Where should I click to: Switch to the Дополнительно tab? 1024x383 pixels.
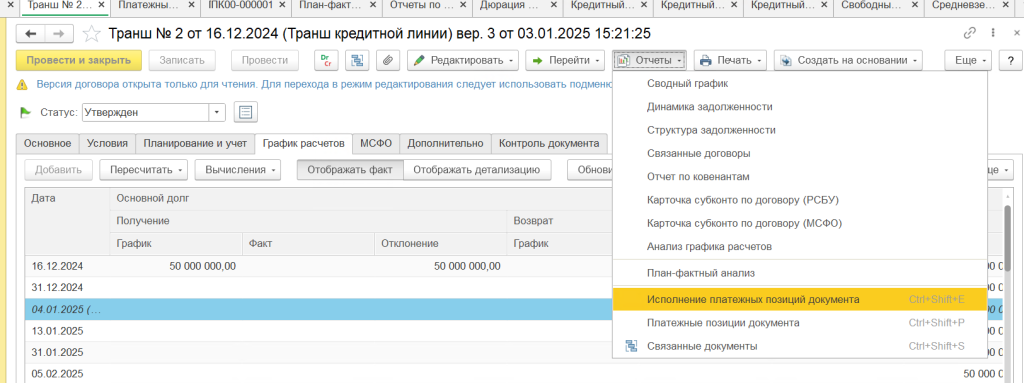pos(445,143)
